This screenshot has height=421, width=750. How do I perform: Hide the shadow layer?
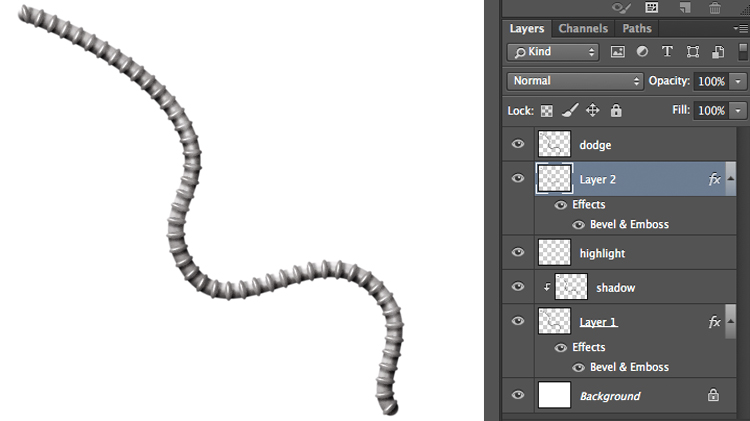518,286
